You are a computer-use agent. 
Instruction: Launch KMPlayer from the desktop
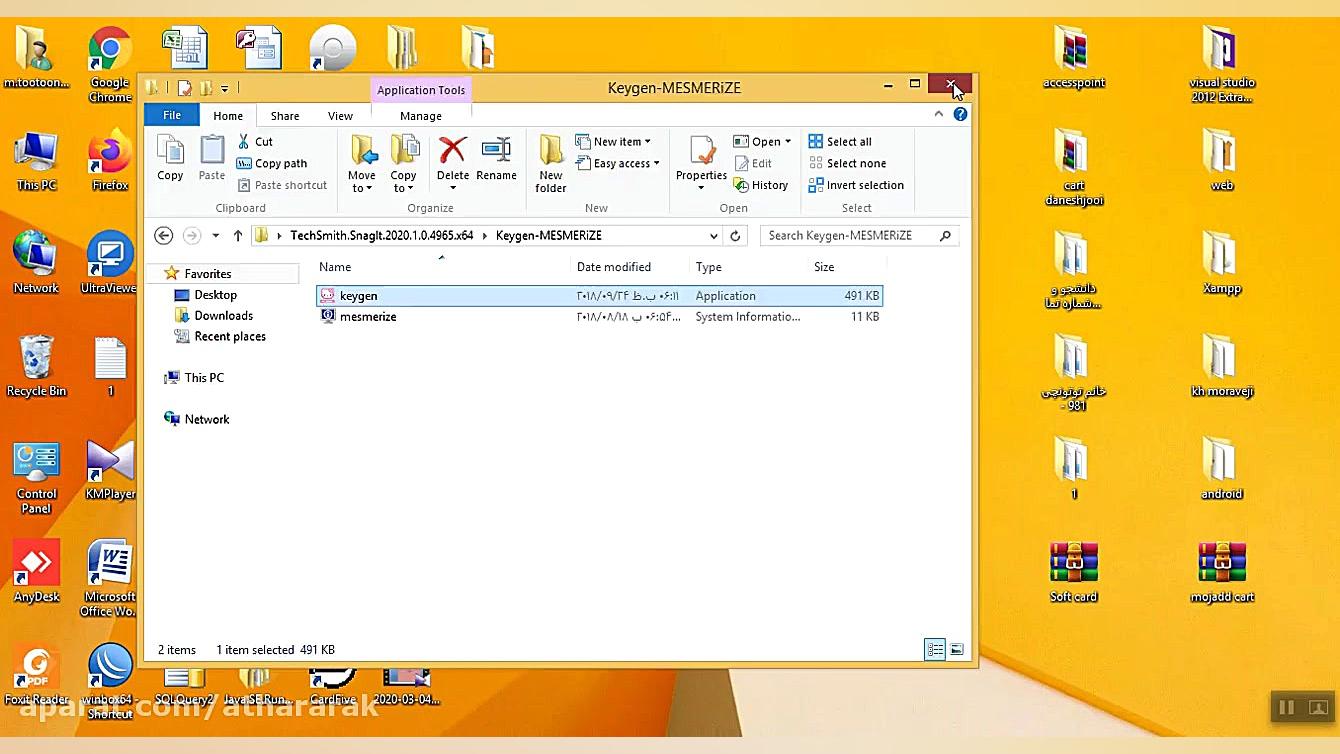(x=108, y=465)
